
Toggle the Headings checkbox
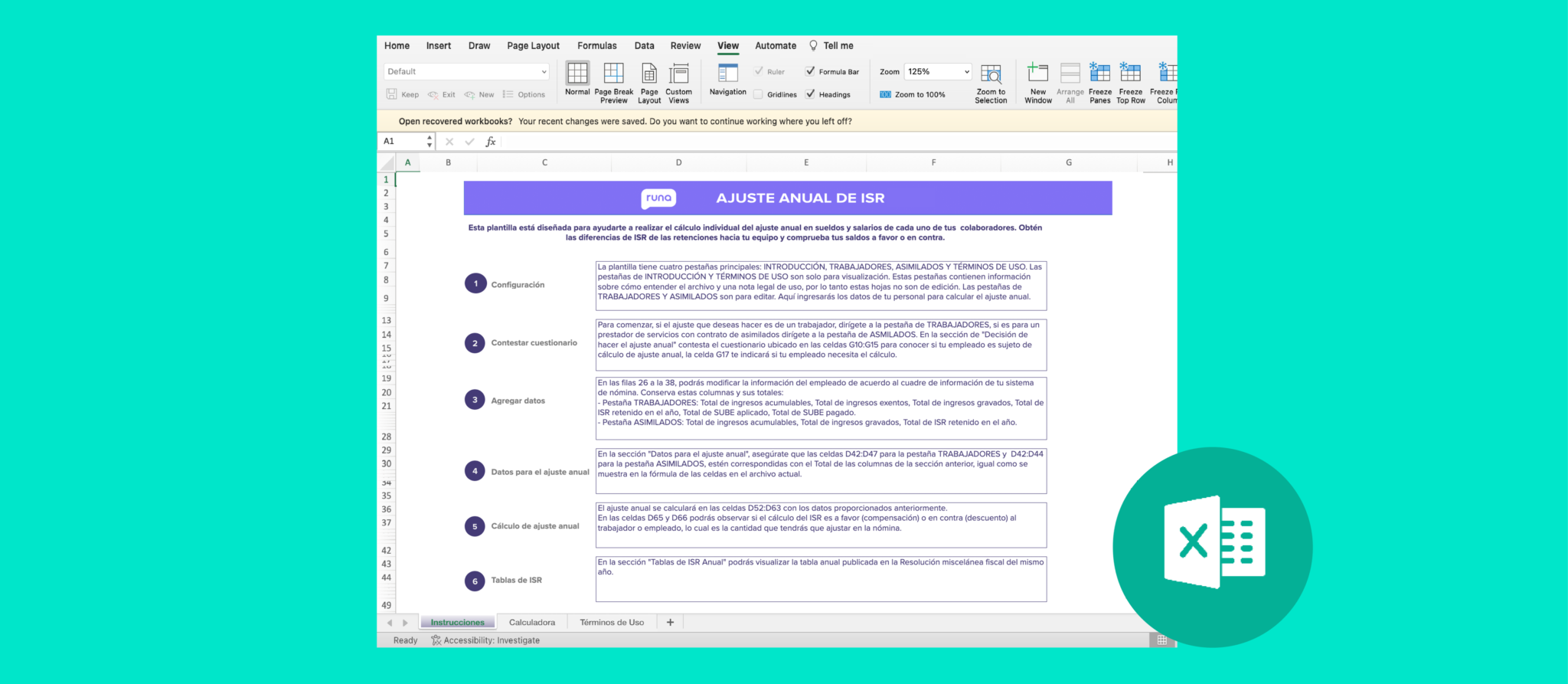810,94
